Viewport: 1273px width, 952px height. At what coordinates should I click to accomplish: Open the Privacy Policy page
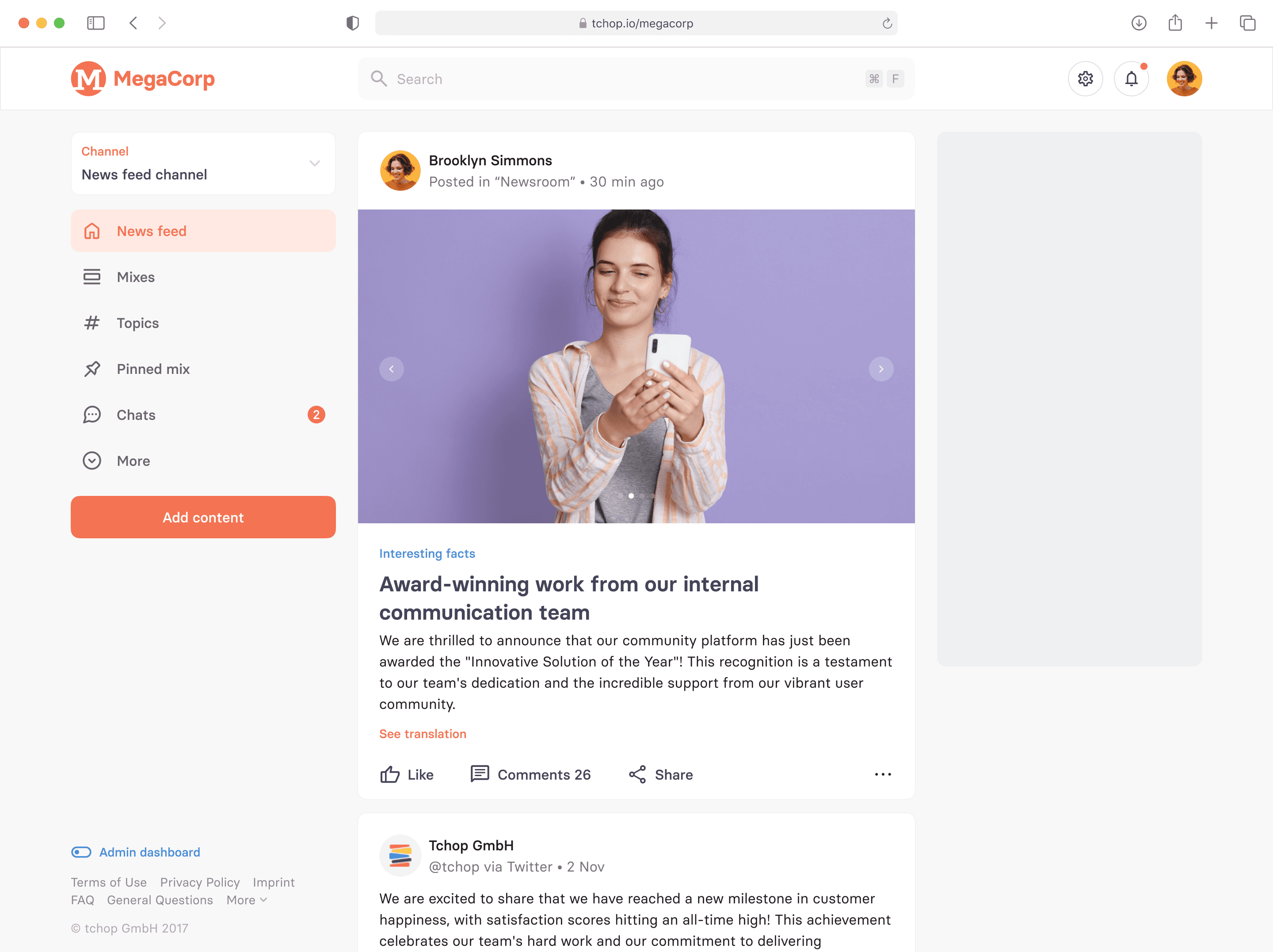tap(200, 882)
